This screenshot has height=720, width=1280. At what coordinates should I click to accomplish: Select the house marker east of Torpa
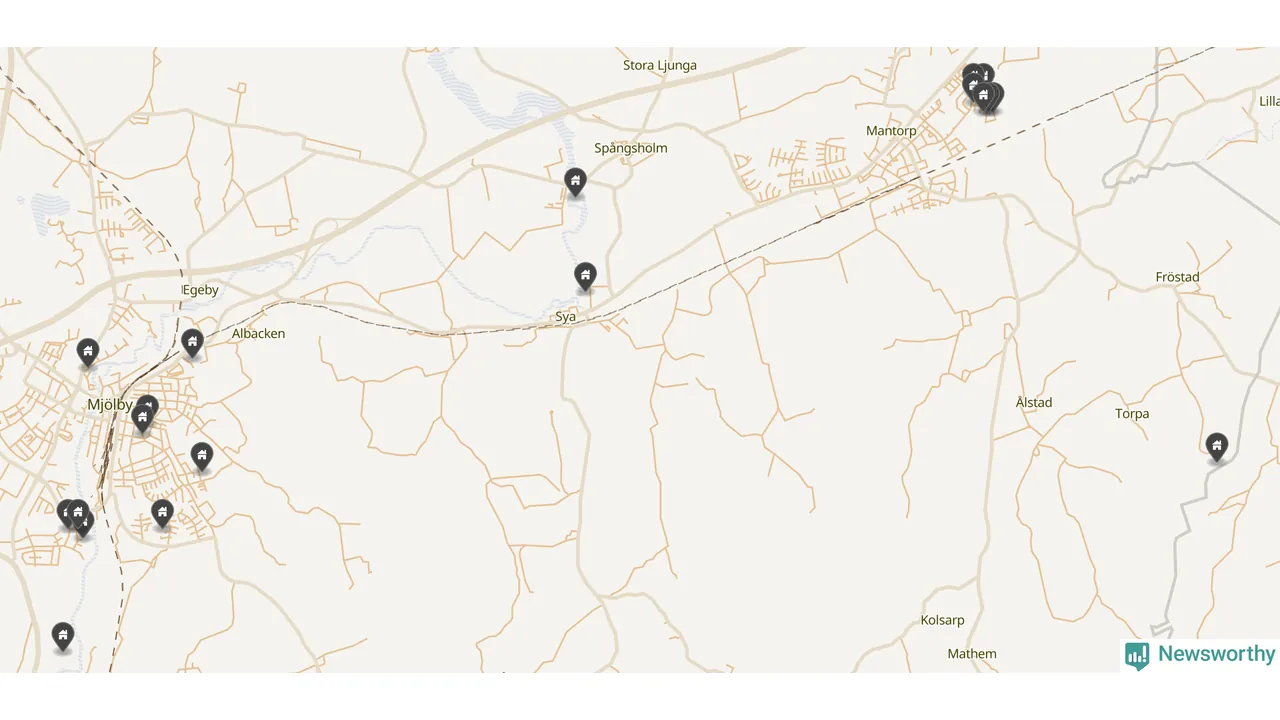[x=1216, y=447]
